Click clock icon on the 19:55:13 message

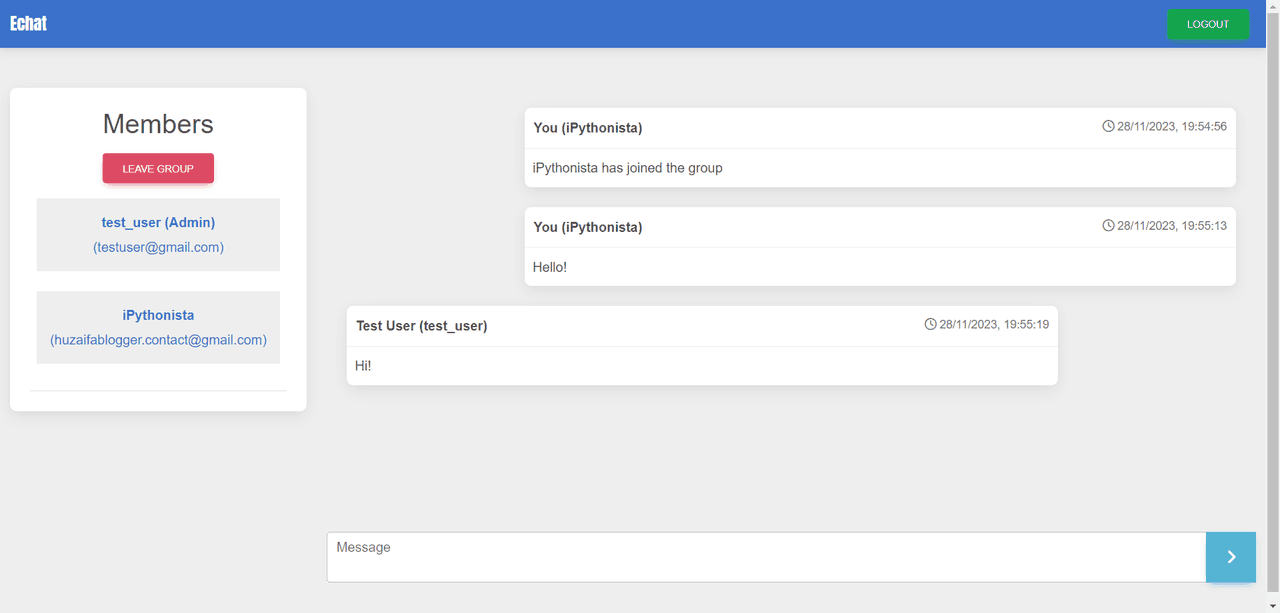(1108, 225)
